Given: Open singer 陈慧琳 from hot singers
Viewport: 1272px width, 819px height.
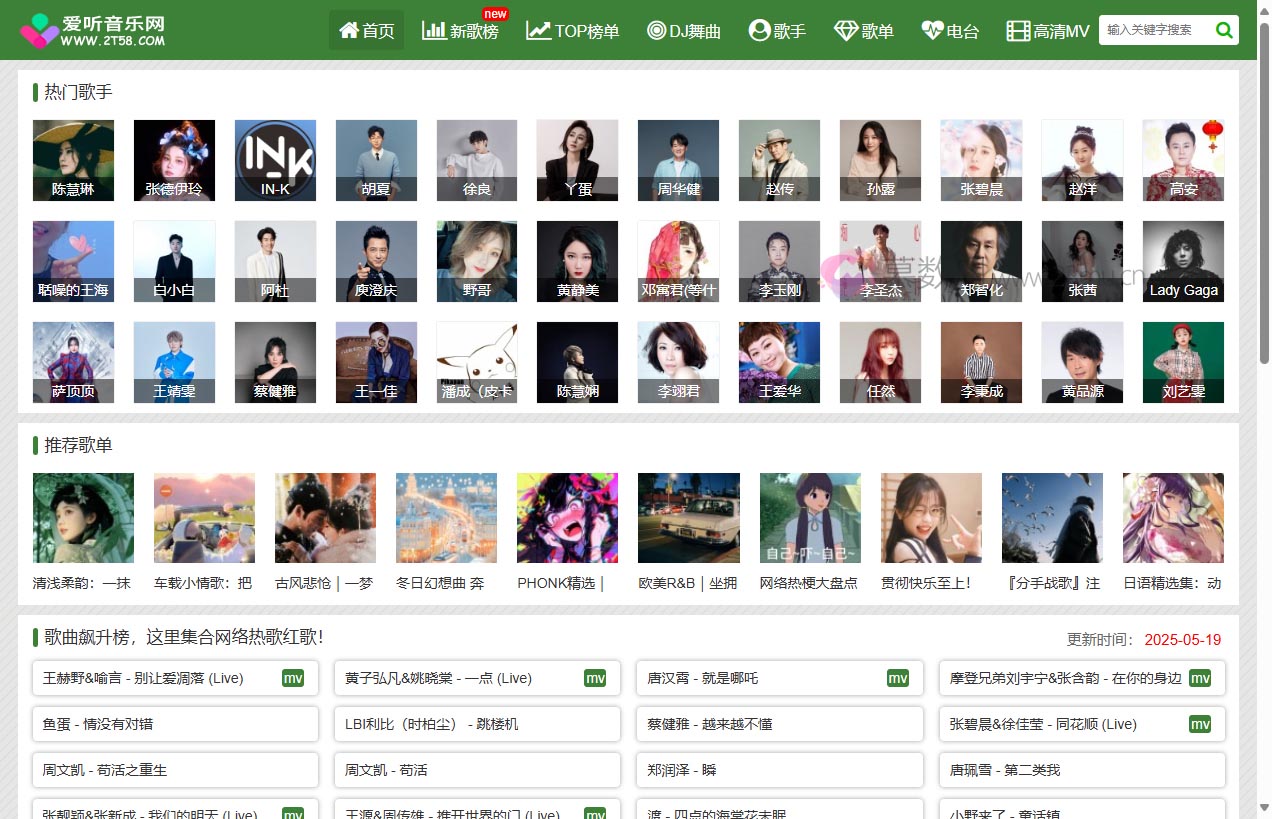Looking at the screenshot, I should pos(72,160).
